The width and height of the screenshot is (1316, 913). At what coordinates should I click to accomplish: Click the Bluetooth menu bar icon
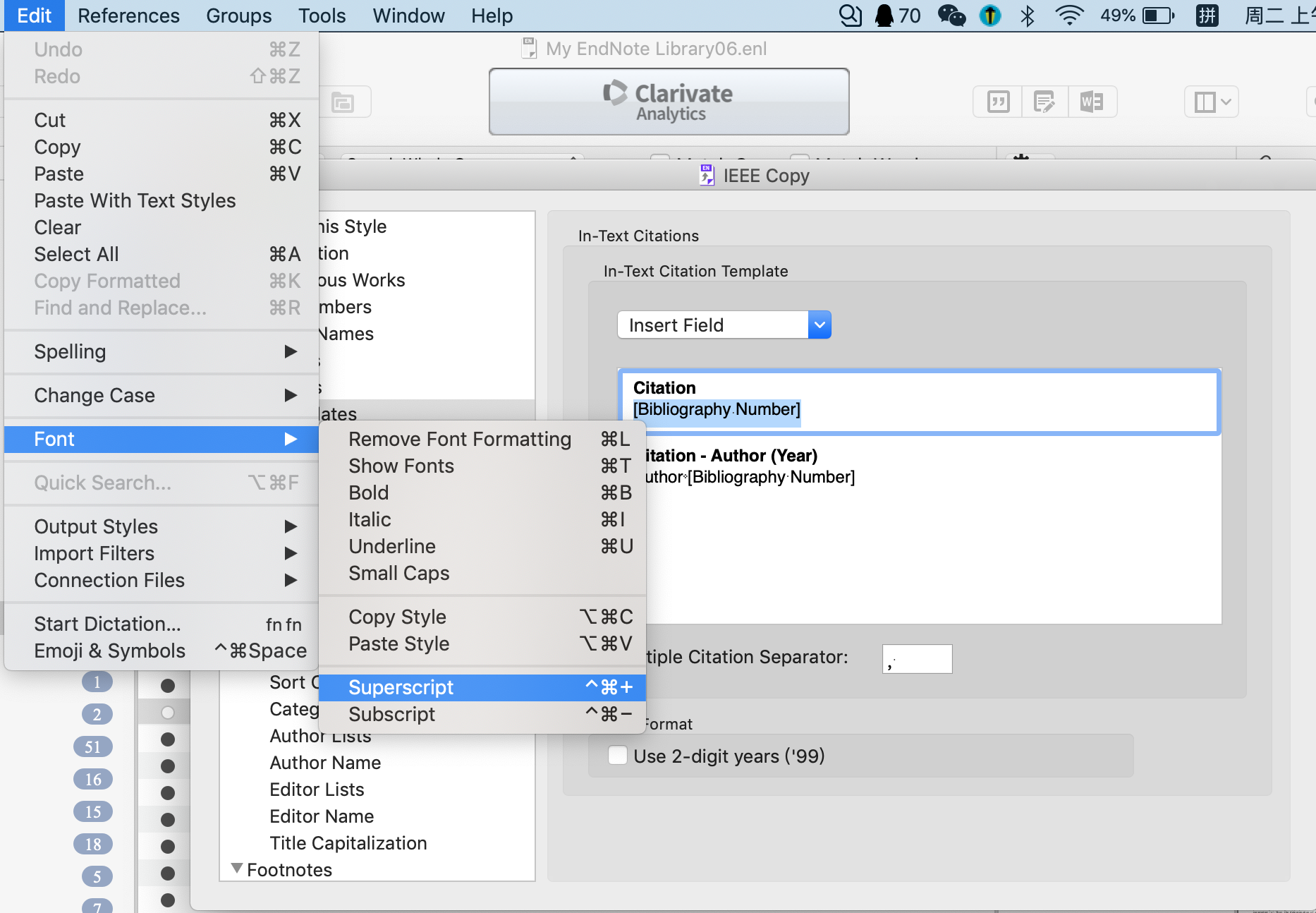1028,16
